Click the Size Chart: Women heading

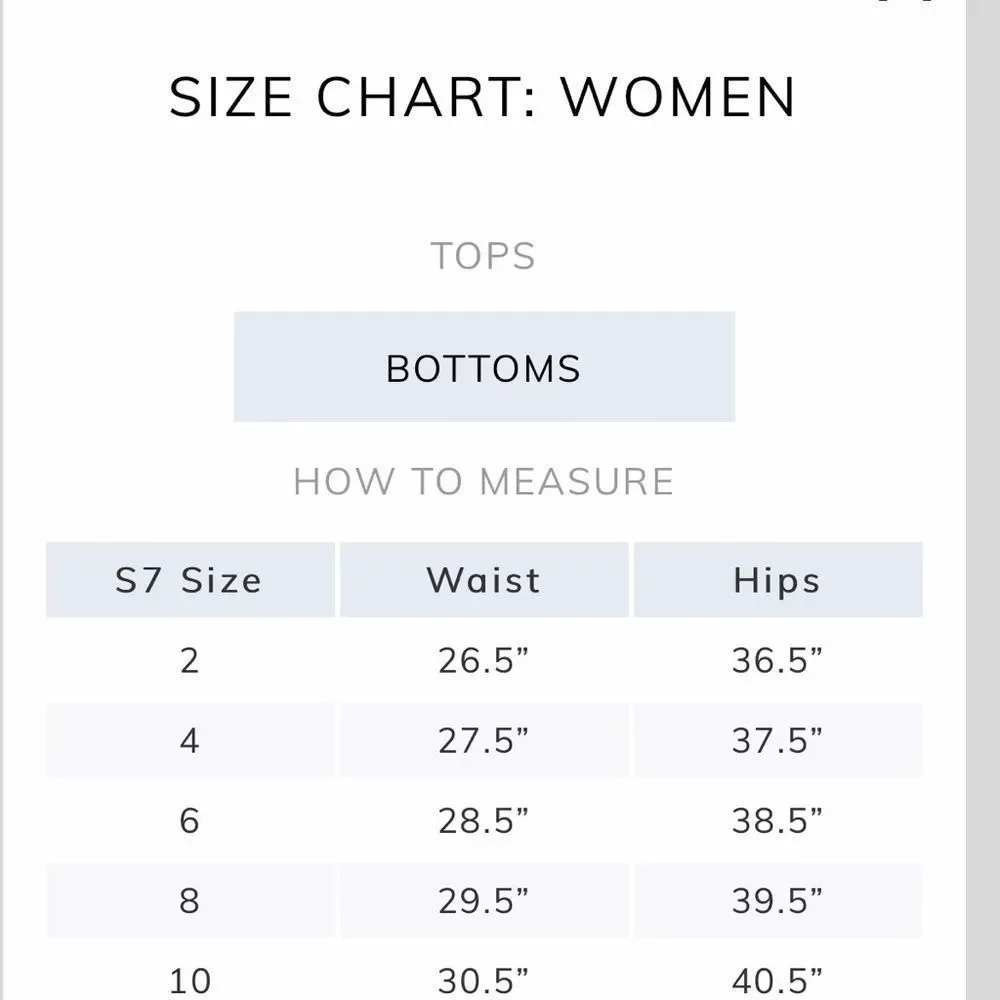click(483, 97)
